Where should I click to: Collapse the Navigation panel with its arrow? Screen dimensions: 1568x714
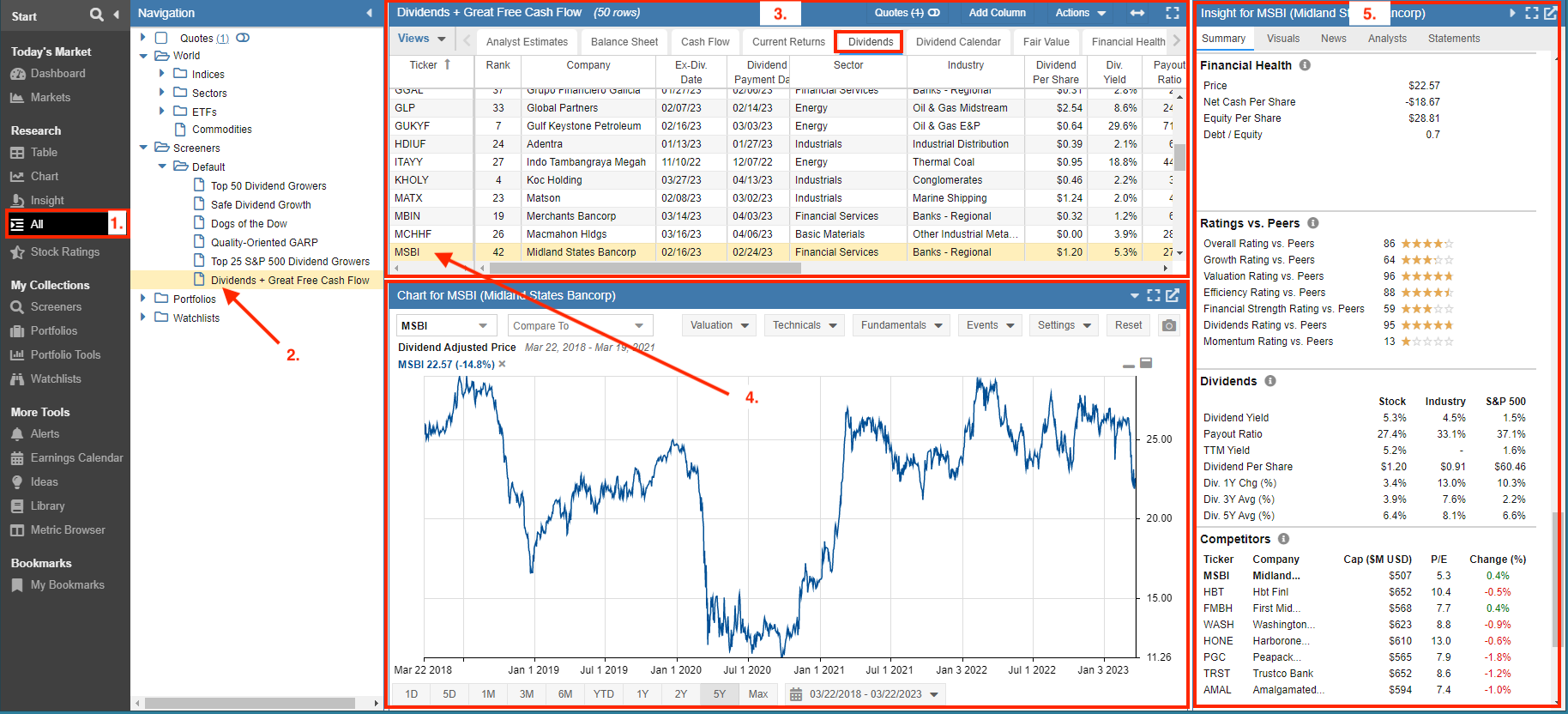coord(370,13)
